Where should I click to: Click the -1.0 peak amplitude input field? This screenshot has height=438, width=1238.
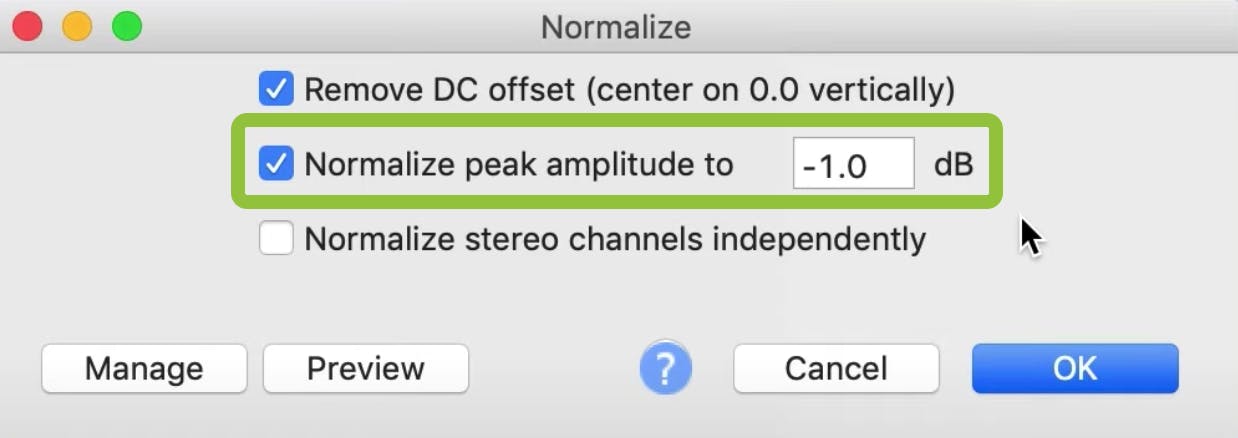point(853,164)
